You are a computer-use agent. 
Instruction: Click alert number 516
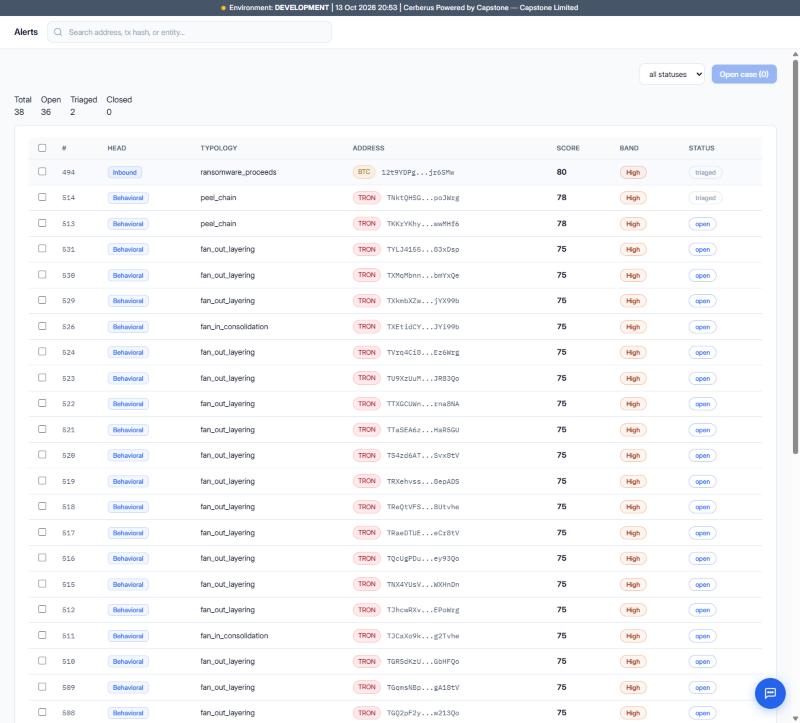68,559
